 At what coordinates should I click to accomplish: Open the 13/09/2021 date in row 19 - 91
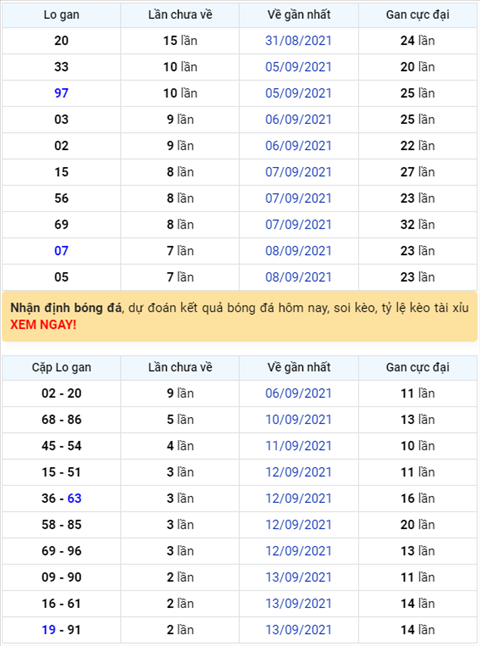[x=298, y=630]
